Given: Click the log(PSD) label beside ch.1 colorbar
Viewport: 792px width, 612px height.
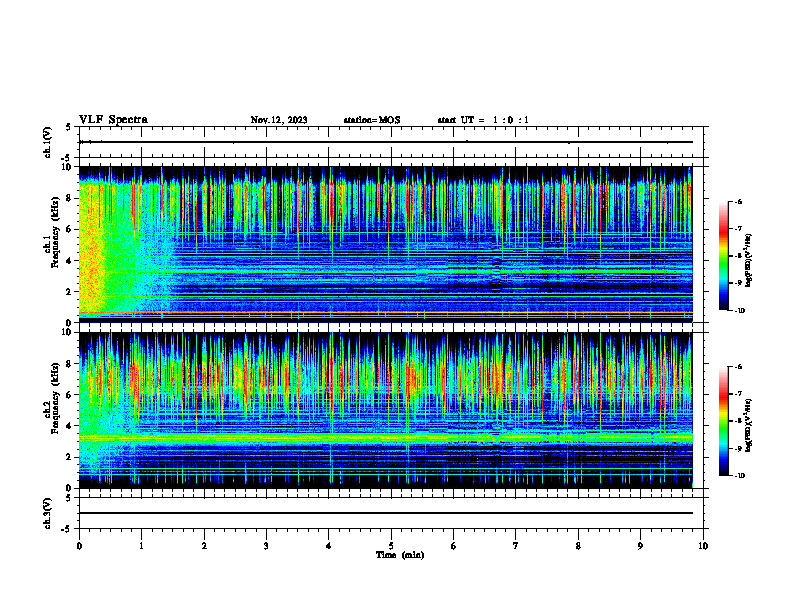Looking at the screenshot, I should point(749,261).
